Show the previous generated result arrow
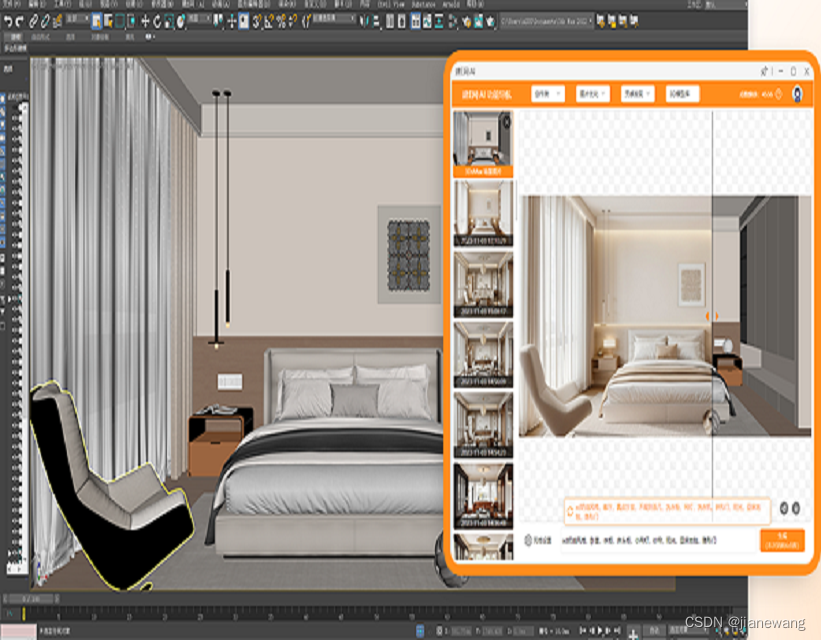This screenshot has width=821, height=640. (x=784, y=508)
